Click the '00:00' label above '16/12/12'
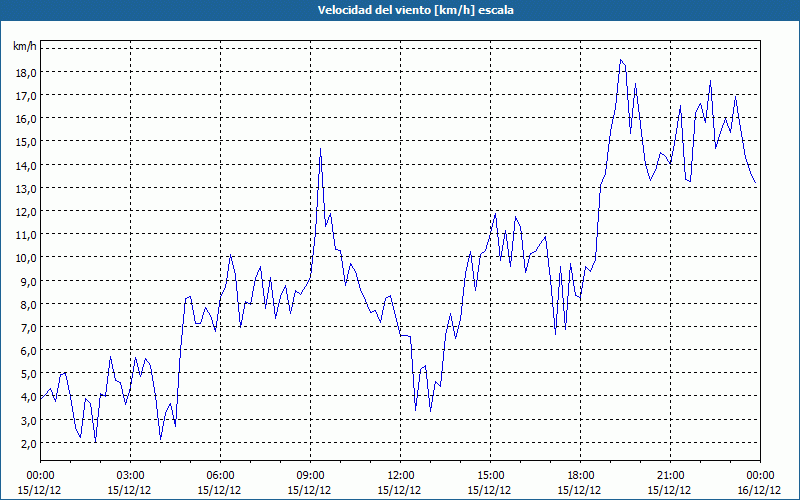The image size is (800, 500). click(x=760, y=476)
